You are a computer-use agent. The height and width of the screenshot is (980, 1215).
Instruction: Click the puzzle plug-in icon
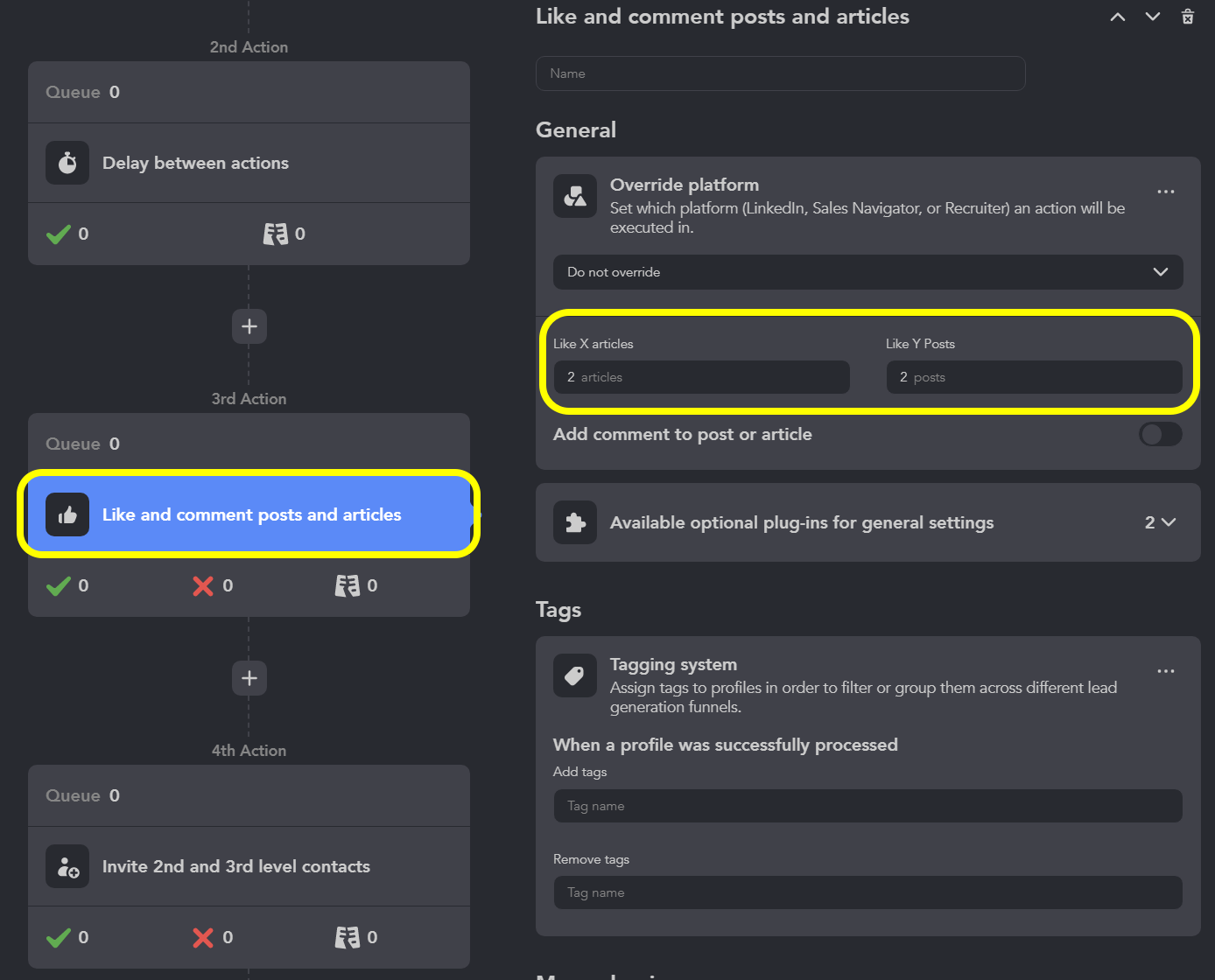(575, 522)
